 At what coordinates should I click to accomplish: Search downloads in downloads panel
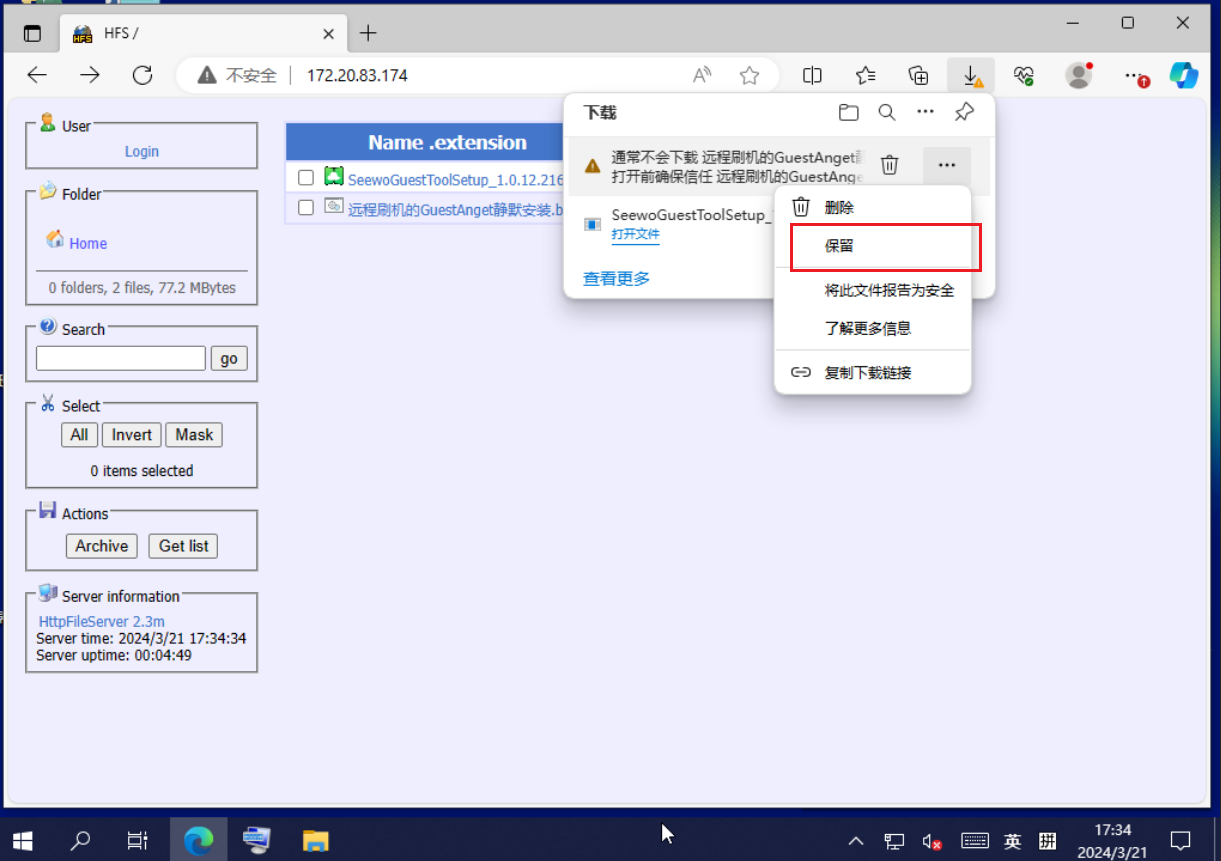click(887, 113)
